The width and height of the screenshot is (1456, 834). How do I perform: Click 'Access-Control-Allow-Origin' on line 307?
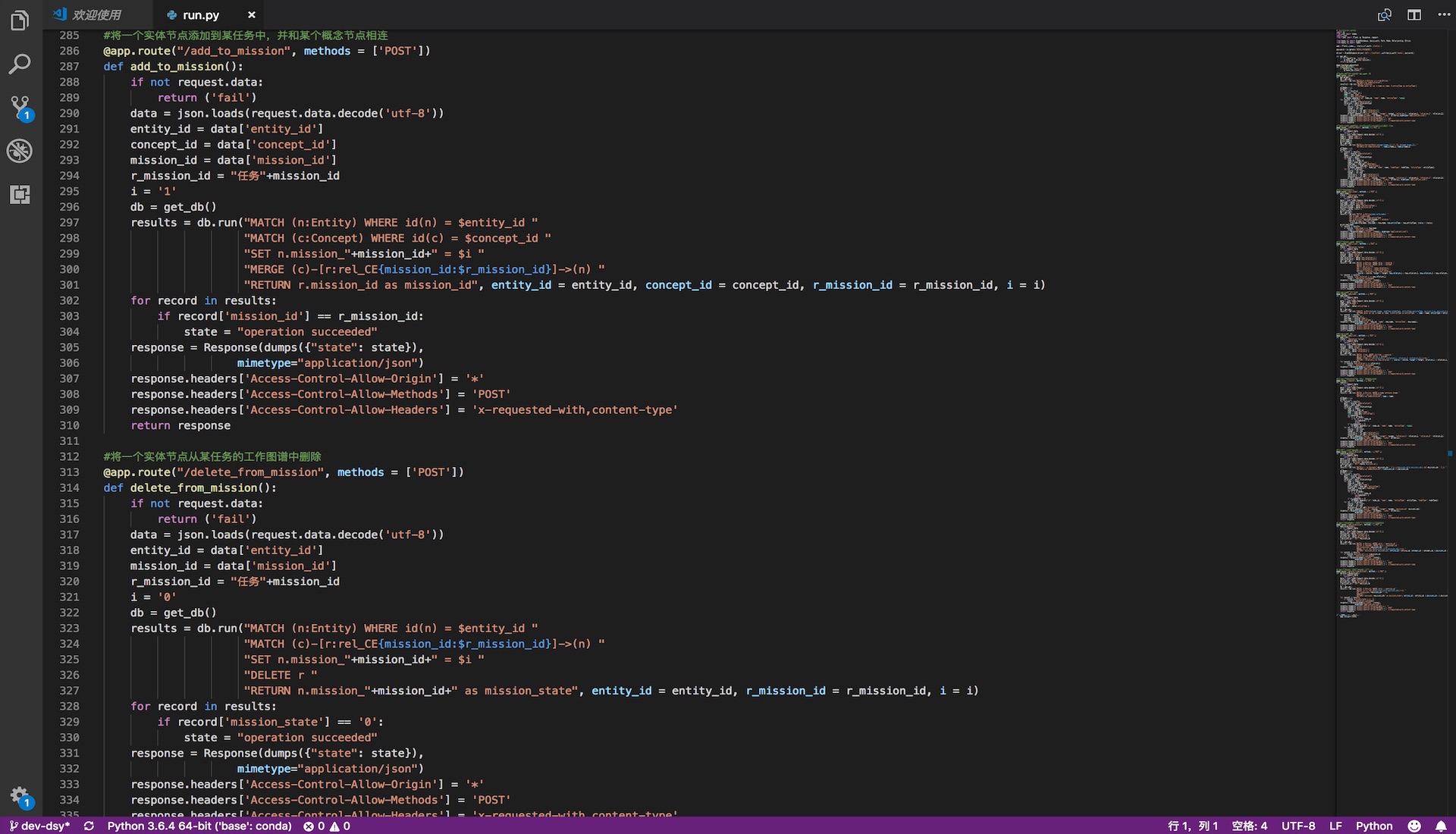click(344, 378)
